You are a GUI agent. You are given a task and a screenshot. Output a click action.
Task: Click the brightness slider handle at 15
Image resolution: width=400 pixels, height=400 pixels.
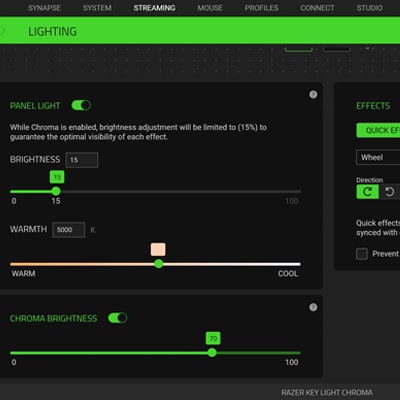[x=56, y=191]
